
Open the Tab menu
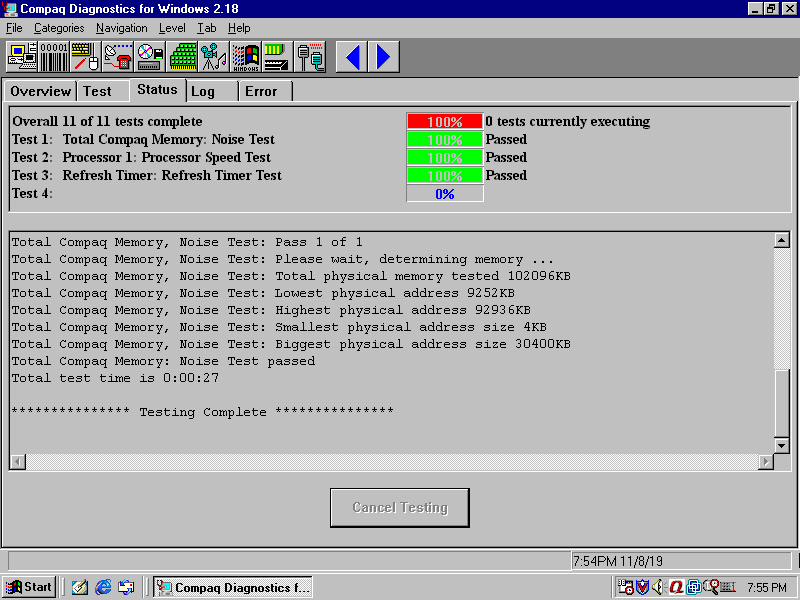207,28
